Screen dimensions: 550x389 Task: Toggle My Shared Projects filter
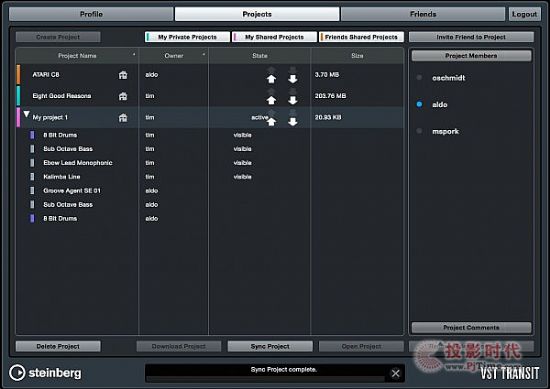[x=274, y=37]
